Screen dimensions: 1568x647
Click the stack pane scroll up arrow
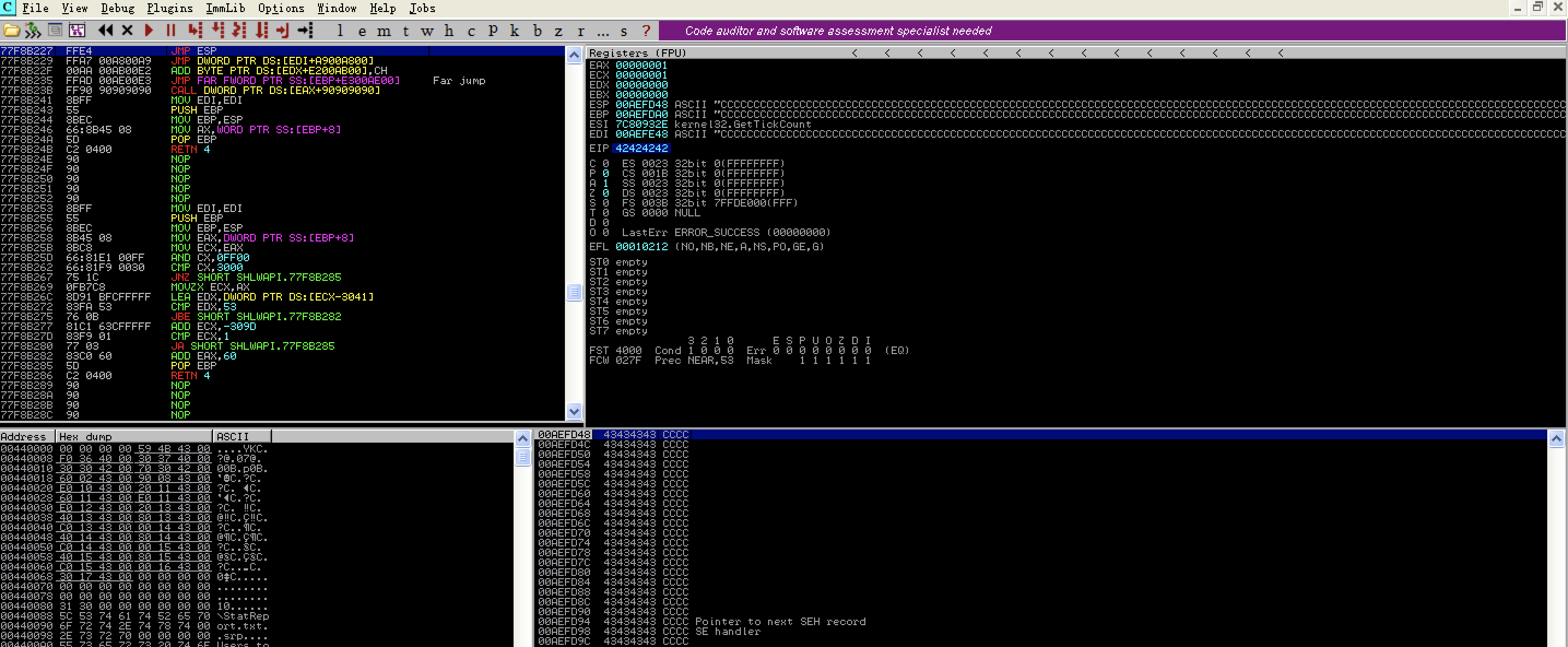click(x=1557, y=438)
